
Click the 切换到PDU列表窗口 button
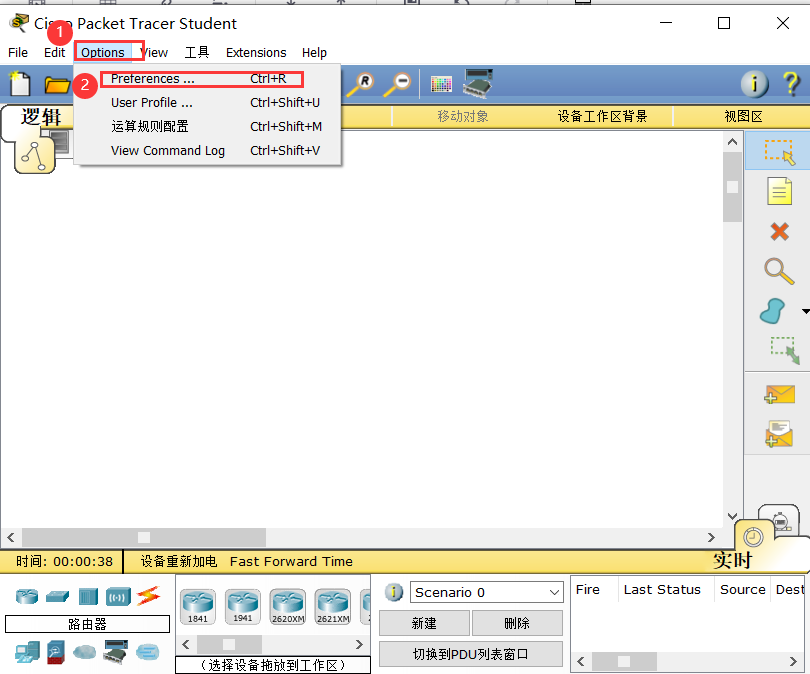click(x=471, y=654)
